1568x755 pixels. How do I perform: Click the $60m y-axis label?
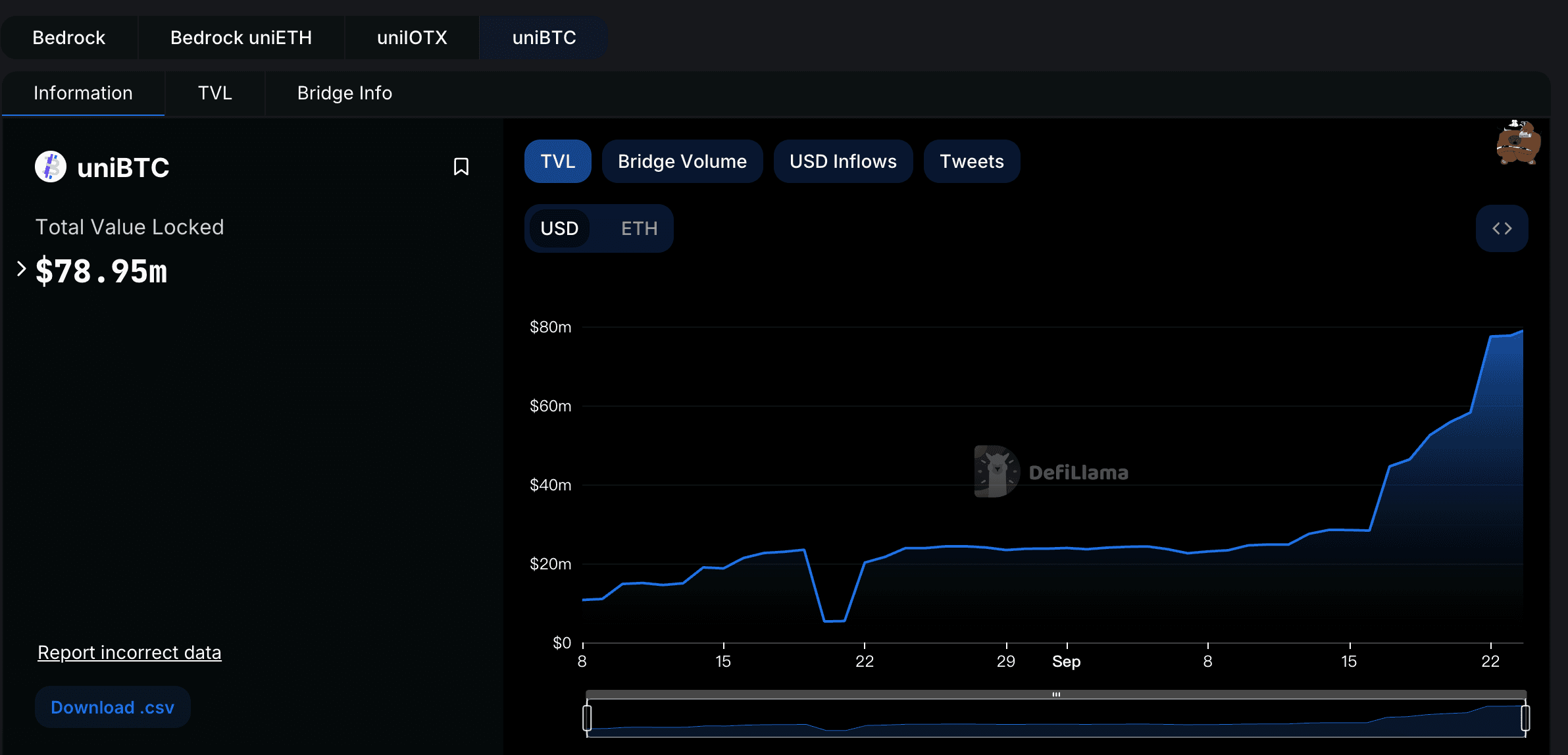tap(551, 406)
